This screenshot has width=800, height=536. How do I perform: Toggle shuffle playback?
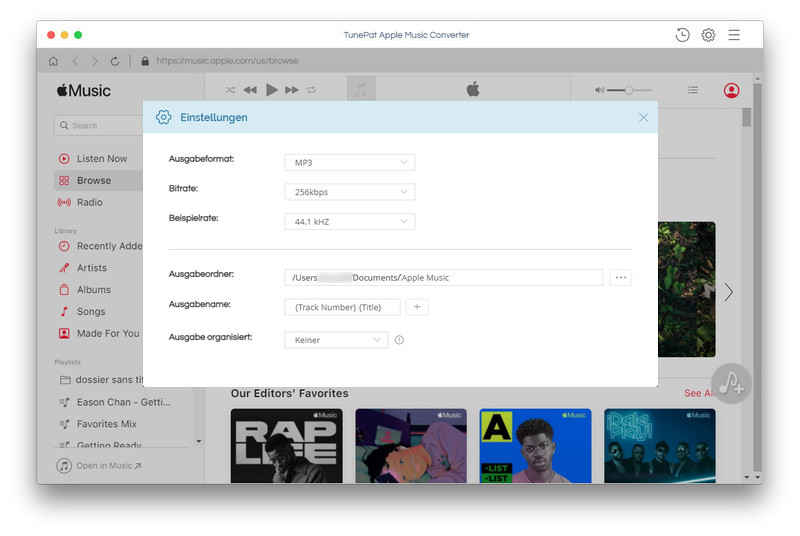coord(230,90)
